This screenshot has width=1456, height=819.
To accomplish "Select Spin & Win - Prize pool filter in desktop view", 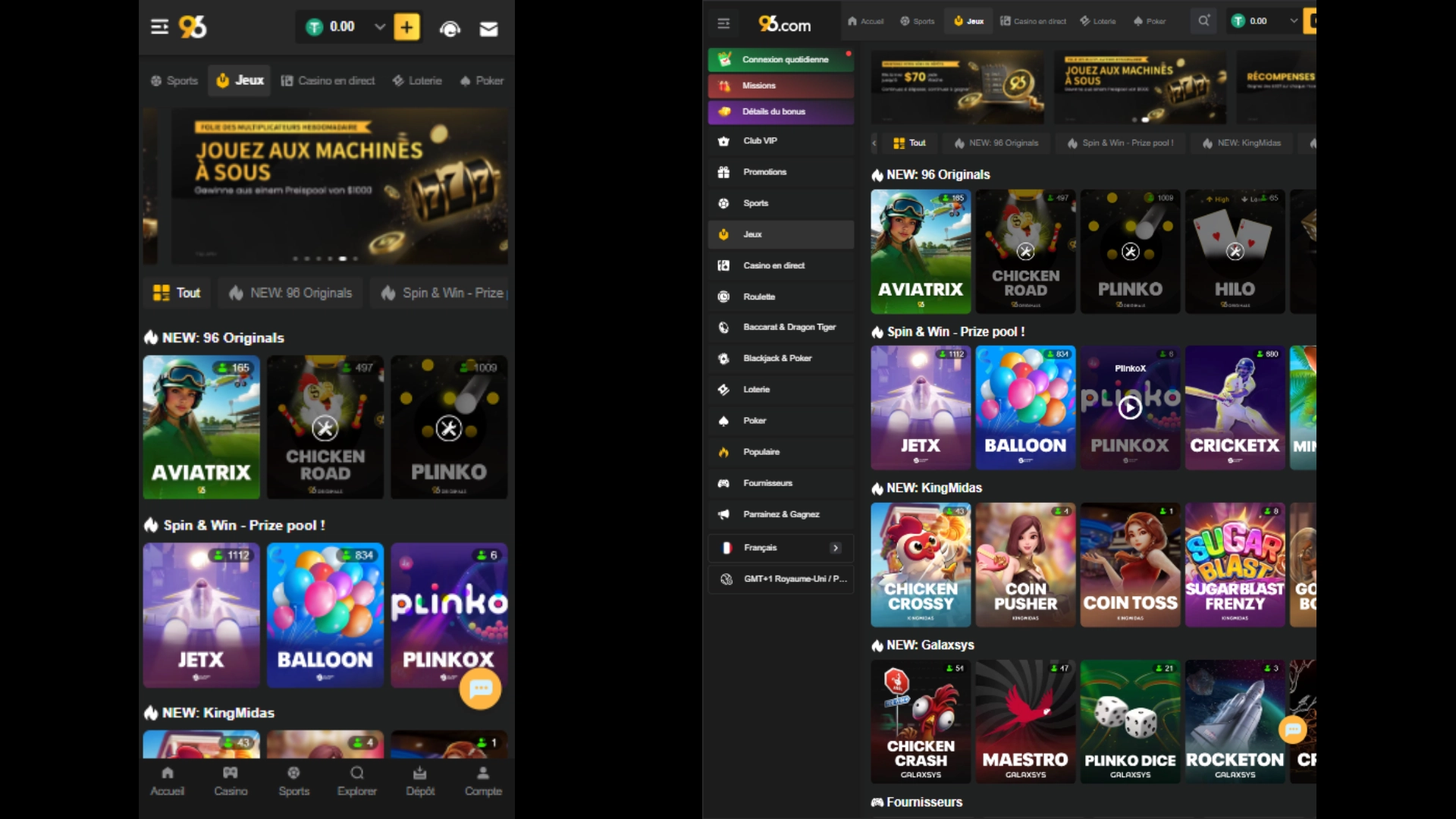I will (1120, 143).
